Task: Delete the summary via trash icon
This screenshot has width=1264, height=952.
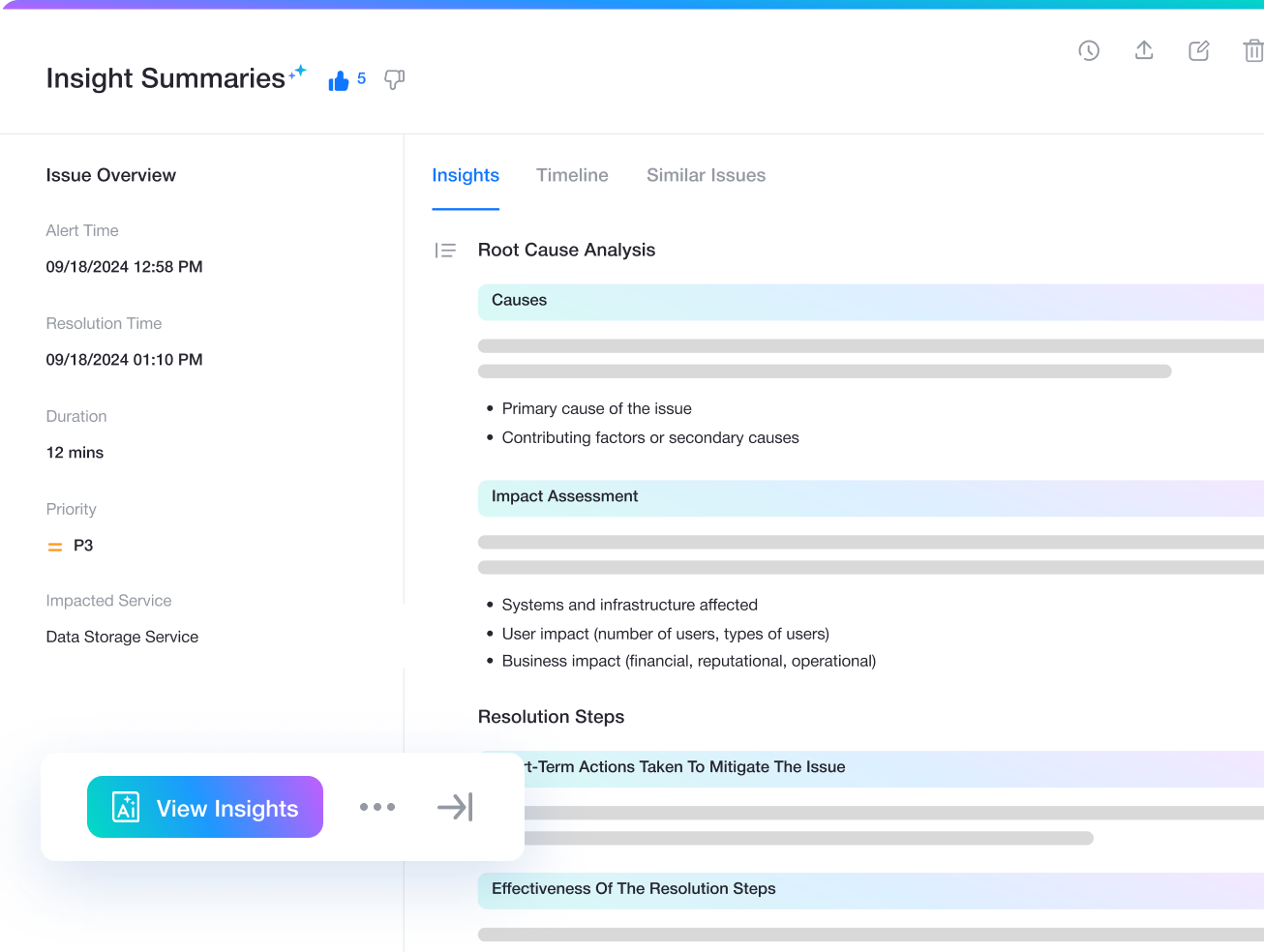Action: (x=1253, y=51)
